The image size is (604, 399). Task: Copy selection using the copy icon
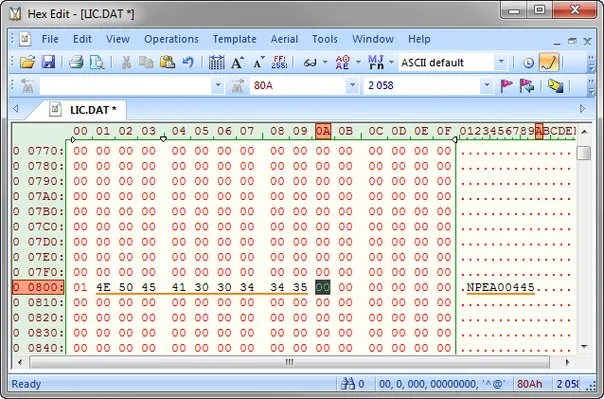pyautogui.click(x=146, y=62)
